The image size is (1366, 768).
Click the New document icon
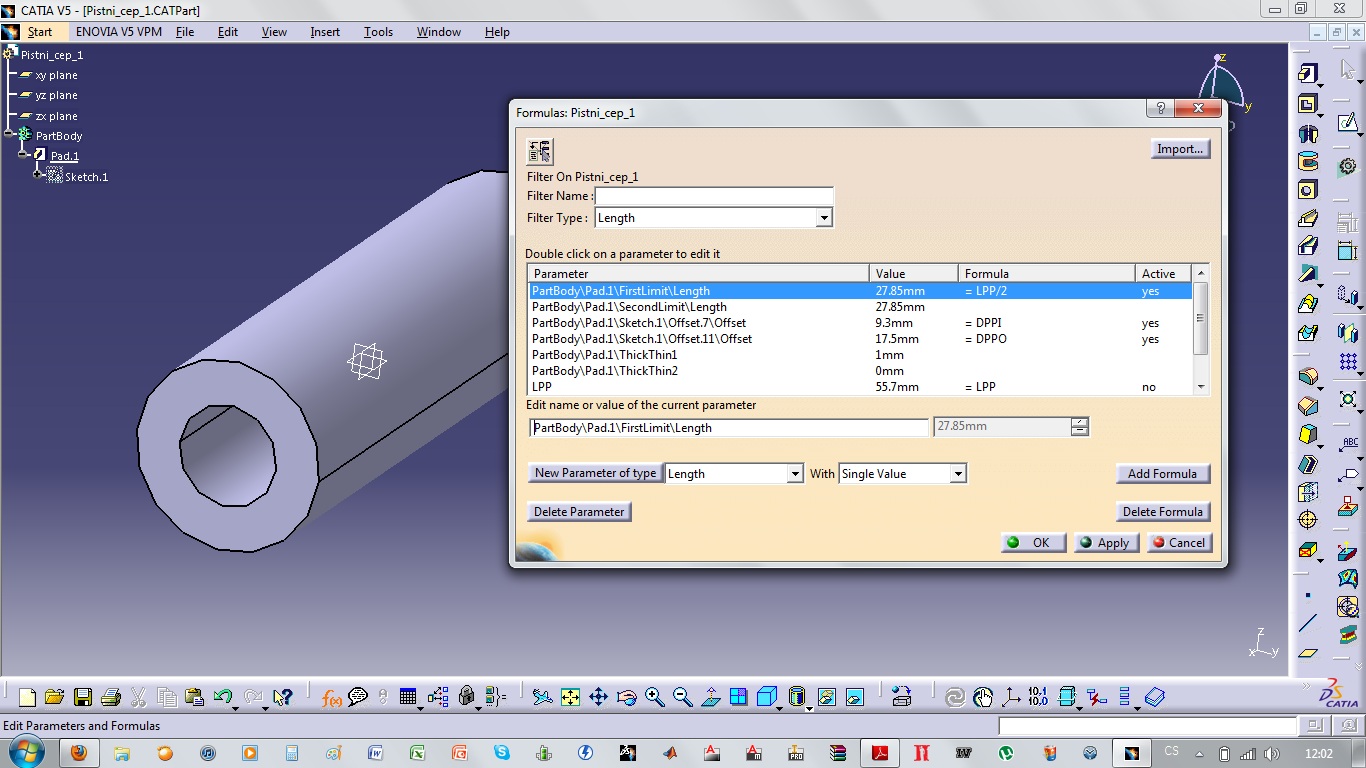27,697
